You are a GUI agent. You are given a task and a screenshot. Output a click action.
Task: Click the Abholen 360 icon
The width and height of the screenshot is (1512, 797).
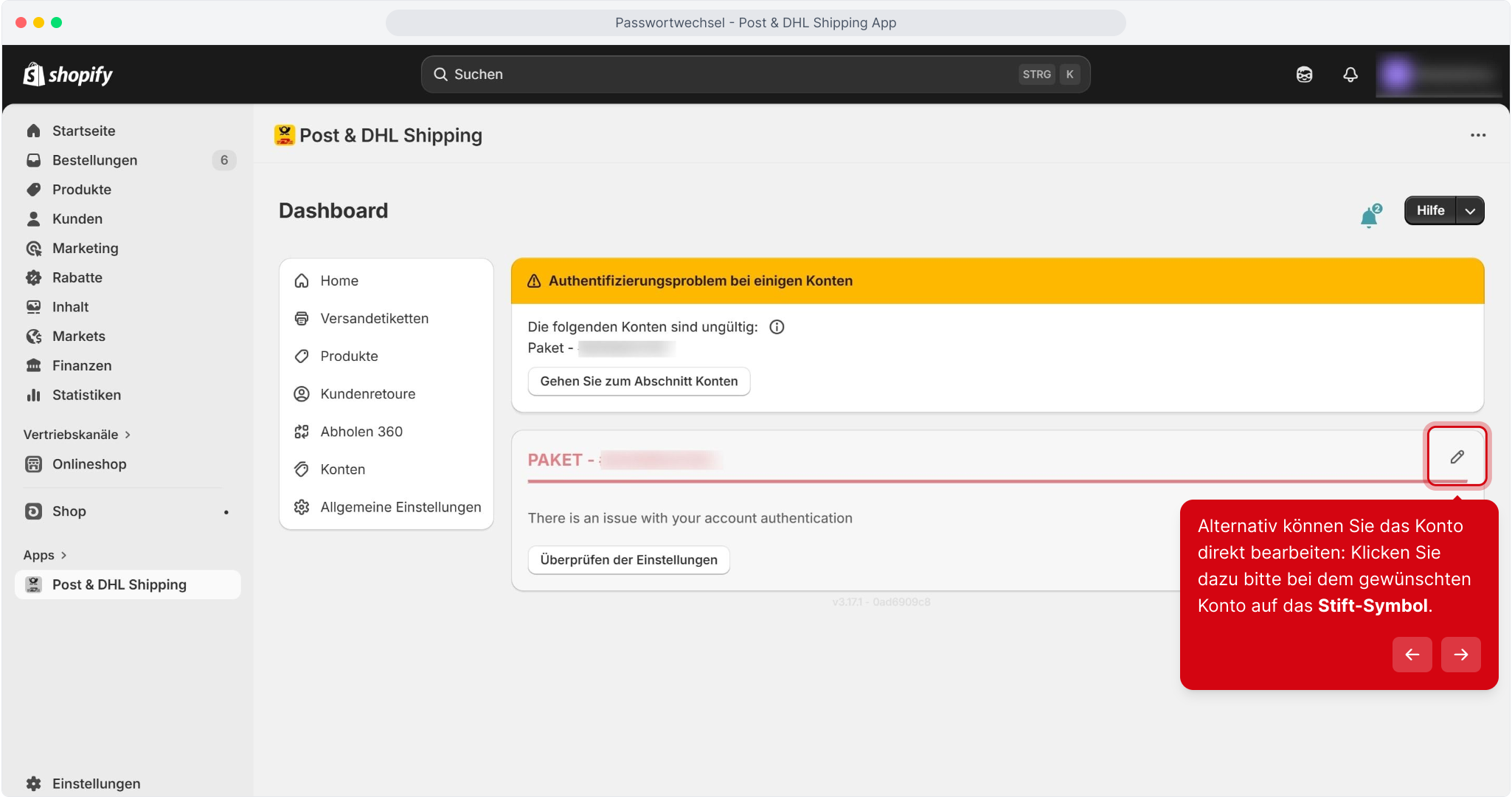(302, 432)
